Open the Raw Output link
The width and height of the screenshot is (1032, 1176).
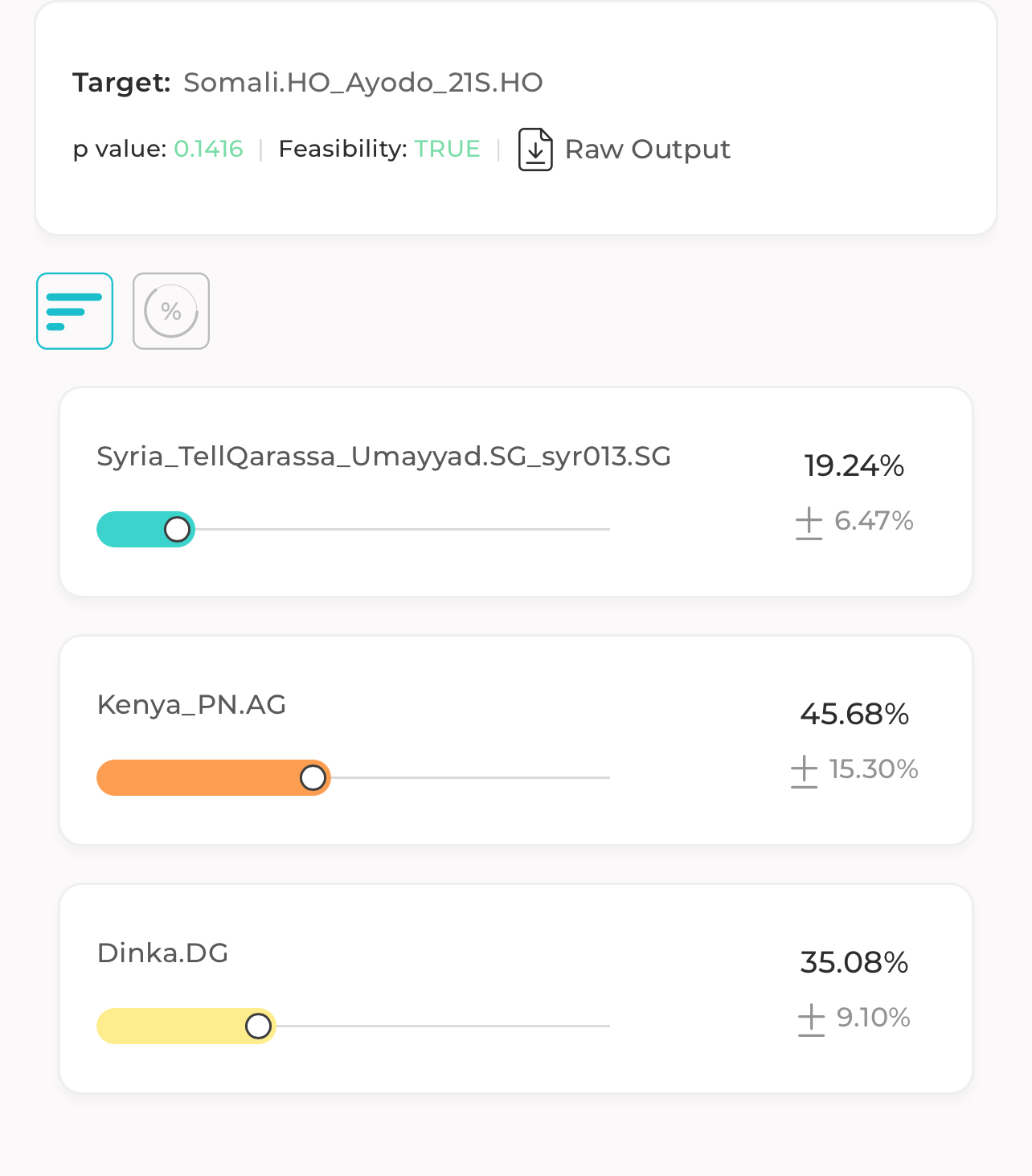pos(647,150)
